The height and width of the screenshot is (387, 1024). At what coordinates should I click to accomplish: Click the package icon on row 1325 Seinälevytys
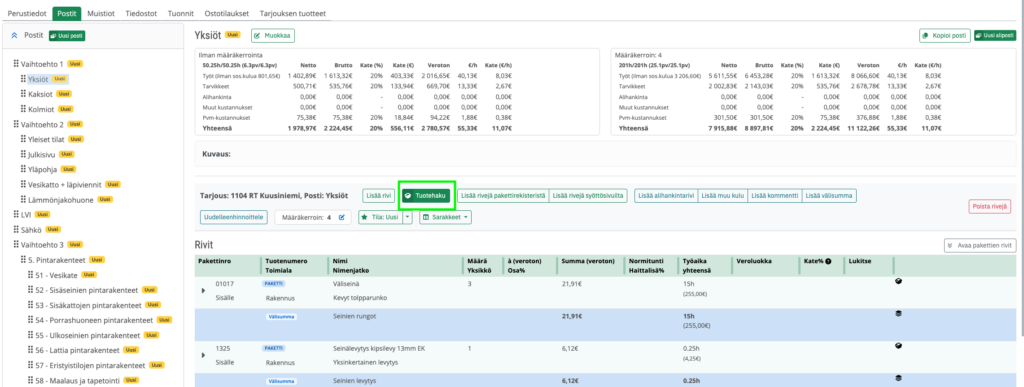[898, 345]
